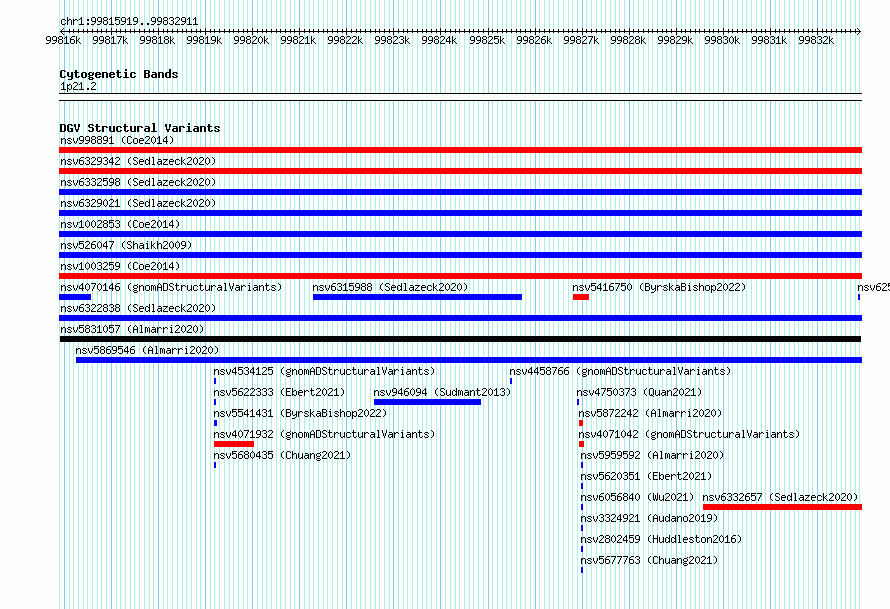Select nsv5622333 (Ebert2021) label

tap(279, 392)
